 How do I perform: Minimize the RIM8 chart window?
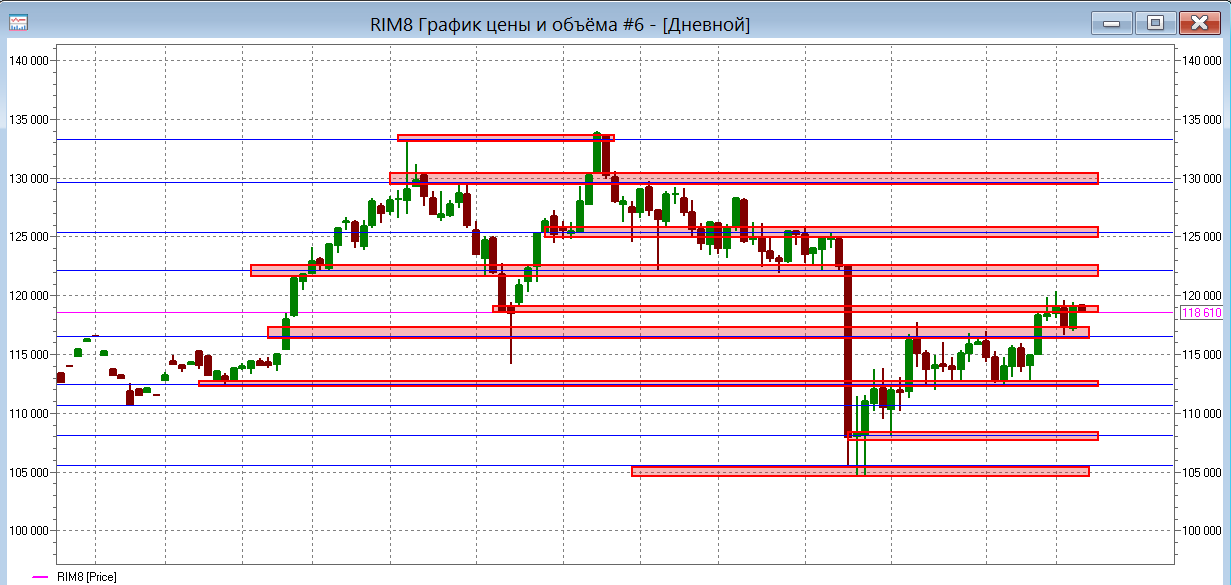[x=1112, y=22]
